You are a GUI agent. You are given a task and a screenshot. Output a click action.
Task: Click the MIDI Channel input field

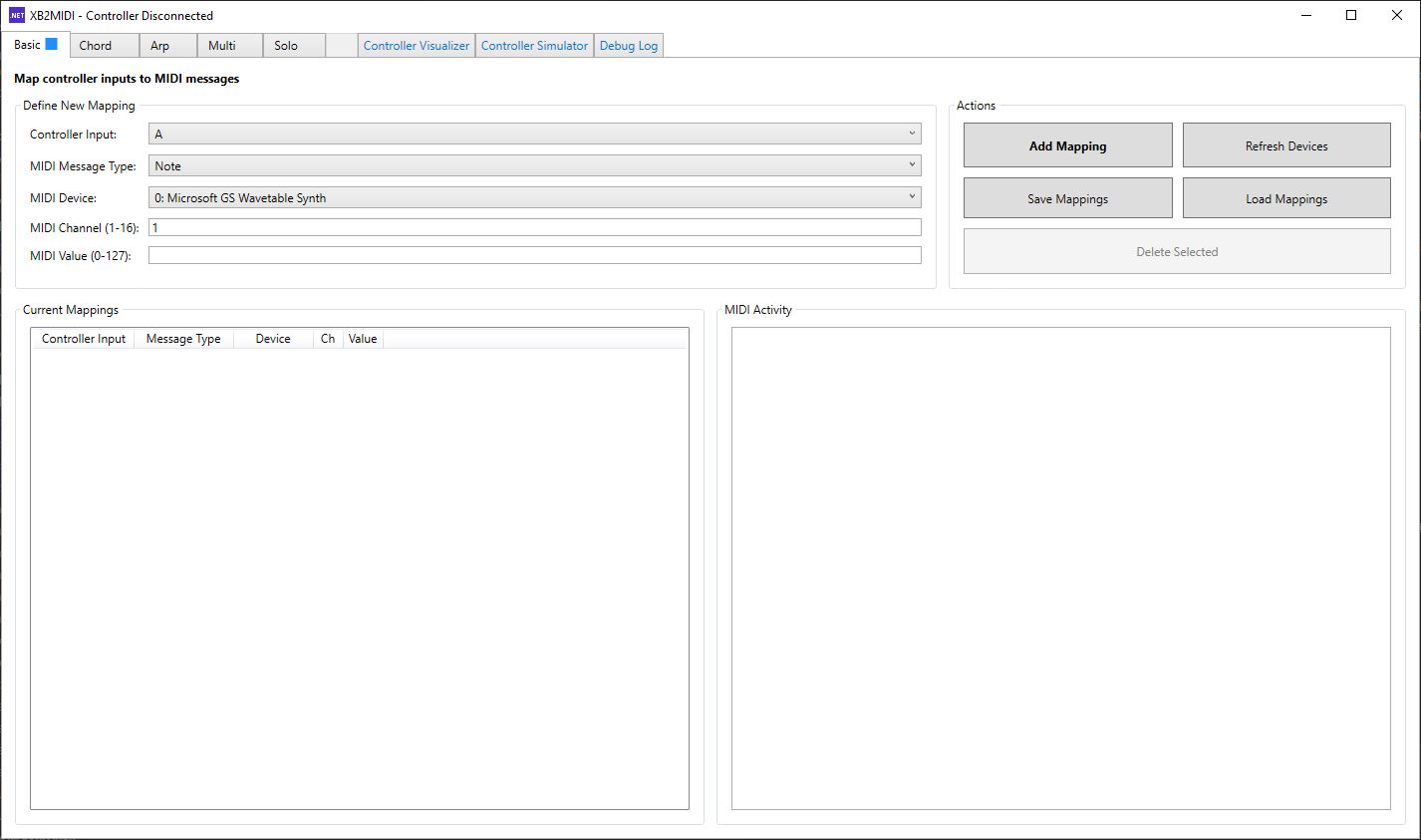coord(534,228)
